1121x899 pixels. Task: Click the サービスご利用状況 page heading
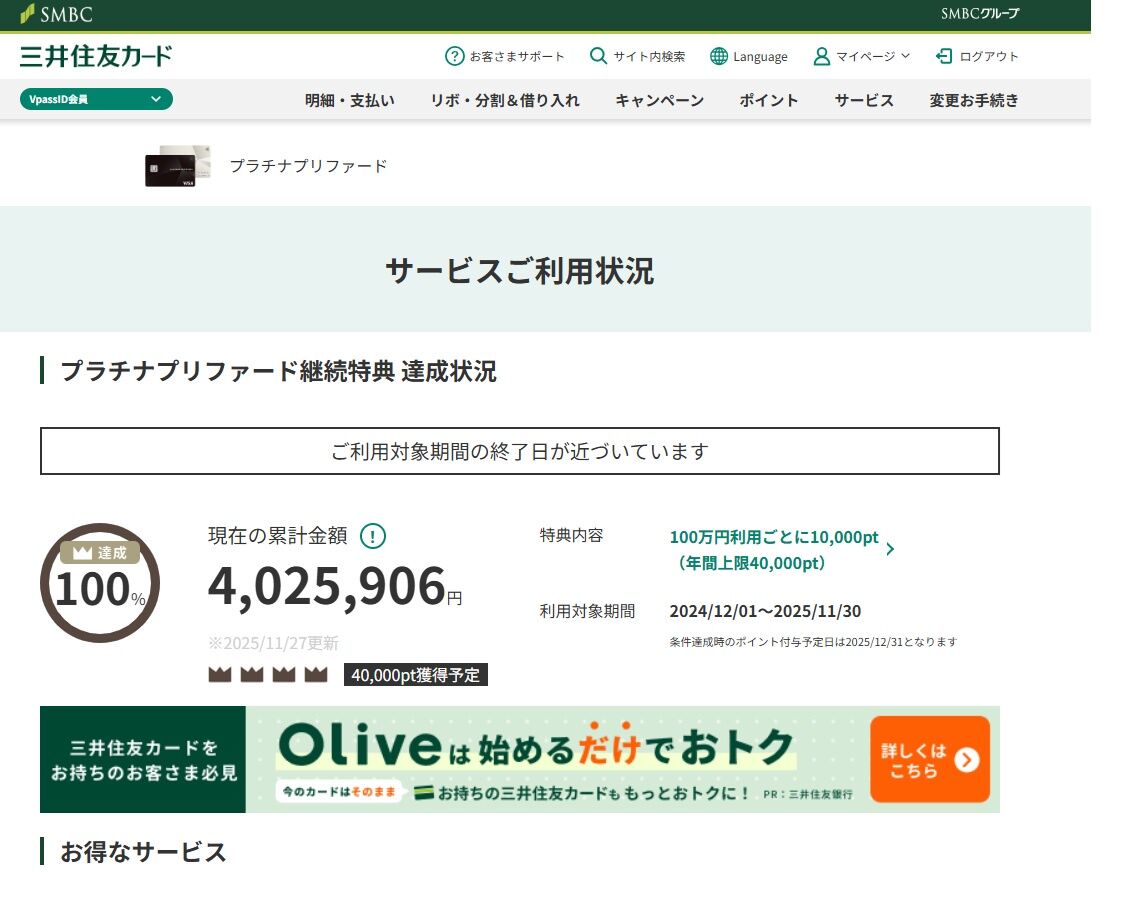point(520,271)
